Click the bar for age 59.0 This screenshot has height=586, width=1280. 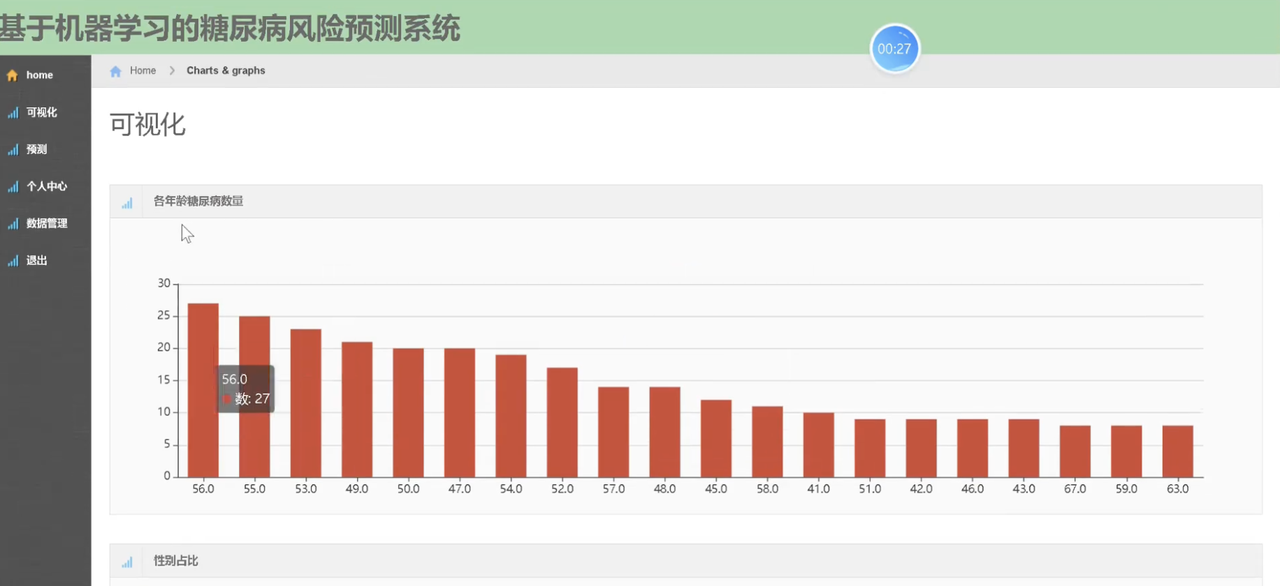click(x=1126, y=451)
